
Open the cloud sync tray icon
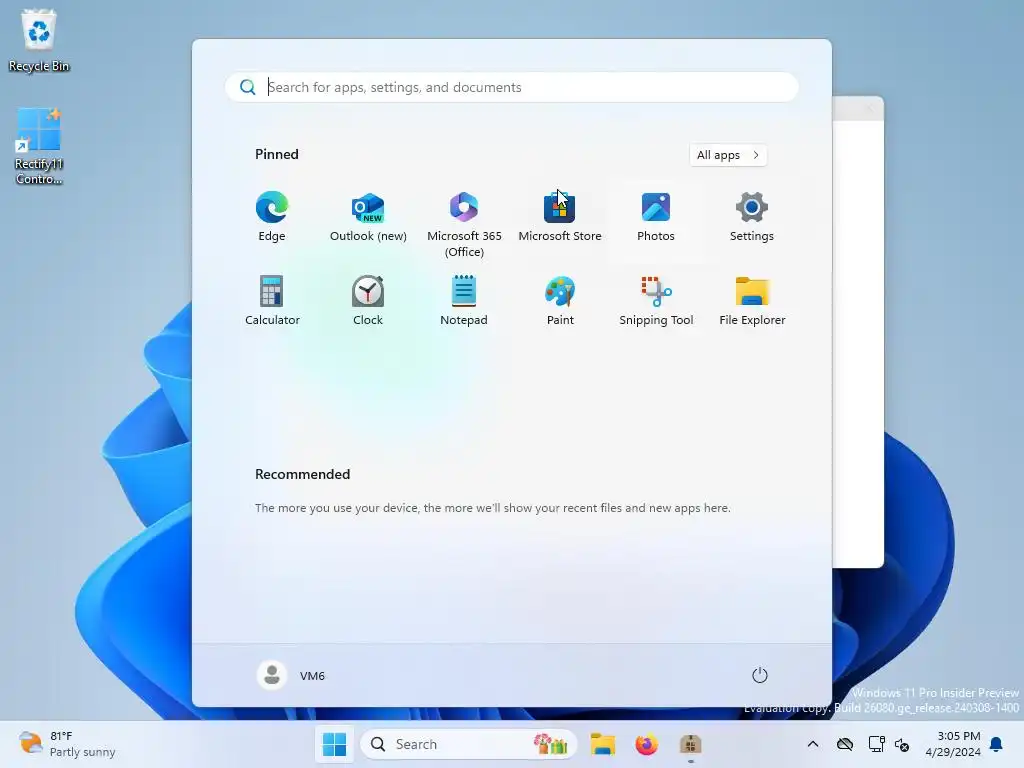844,744
